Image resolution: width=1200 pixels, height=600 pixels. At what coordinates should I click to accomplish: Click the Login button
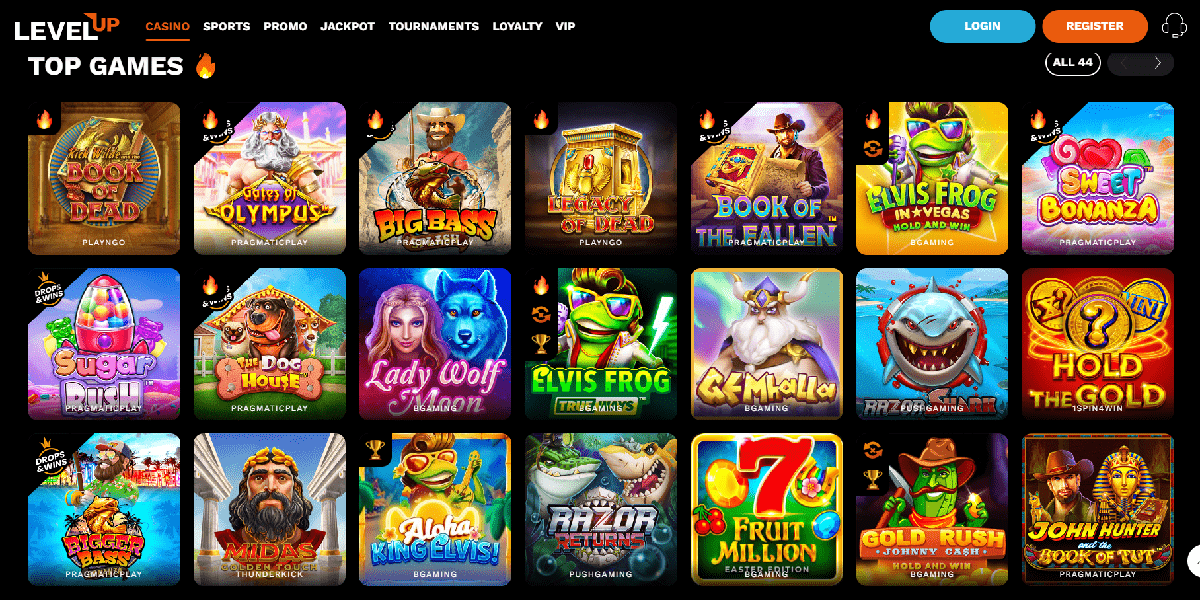[x=982, y=26]
